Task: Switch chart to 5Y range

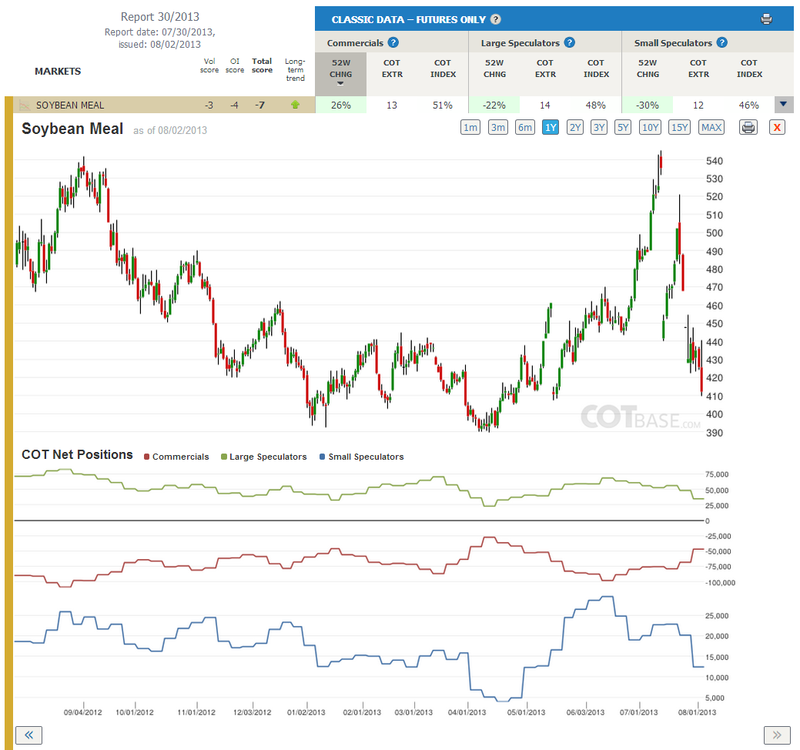Action: tap(623, 127)
